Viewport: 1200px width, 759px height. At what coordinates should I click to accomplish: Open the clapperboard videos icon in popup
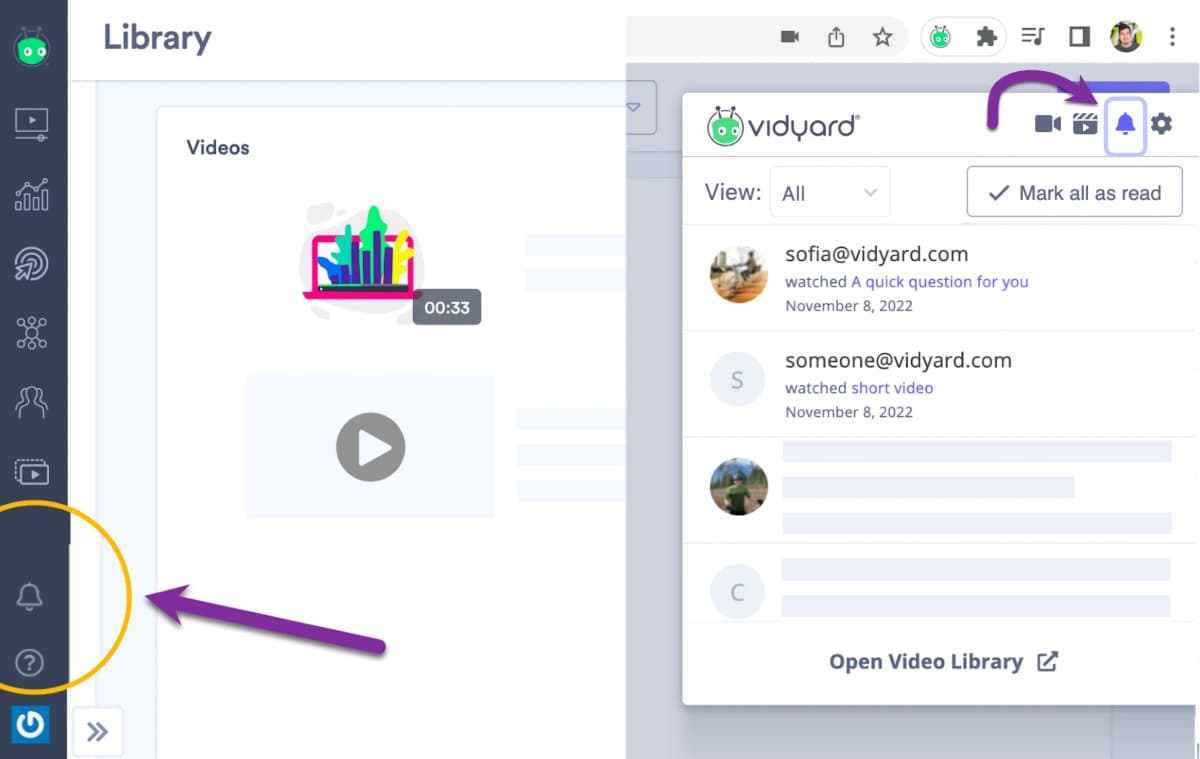point(1085,124)
